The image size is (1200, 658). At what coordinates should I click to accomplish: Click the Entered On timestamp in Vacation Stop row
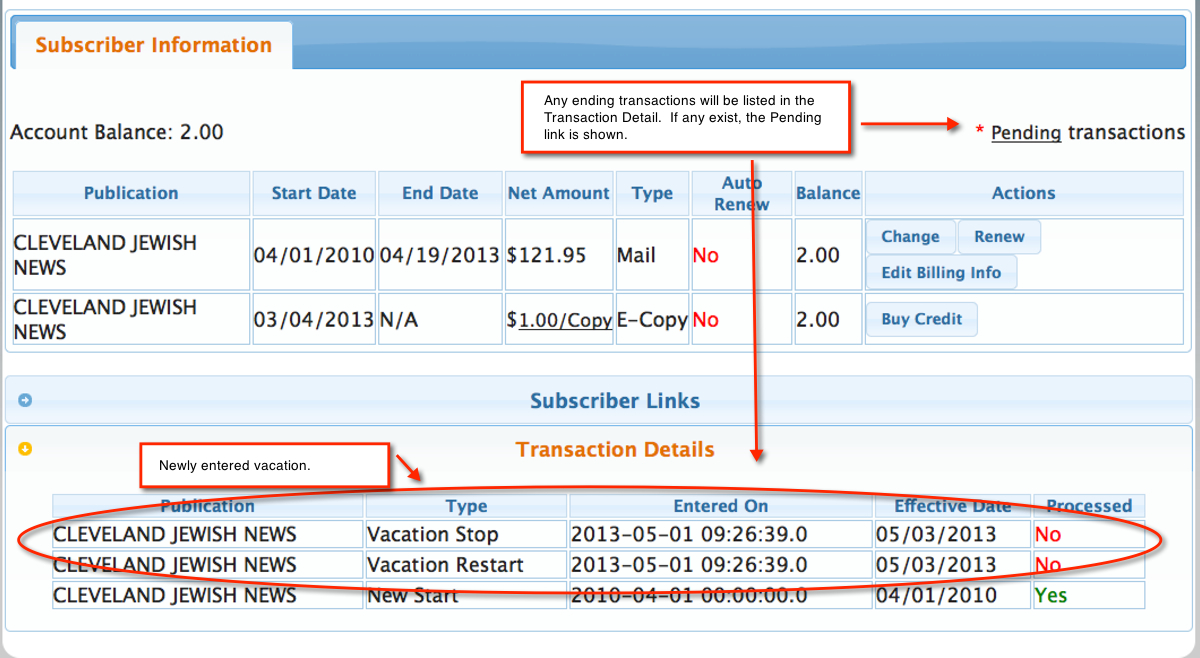[689, 535]
